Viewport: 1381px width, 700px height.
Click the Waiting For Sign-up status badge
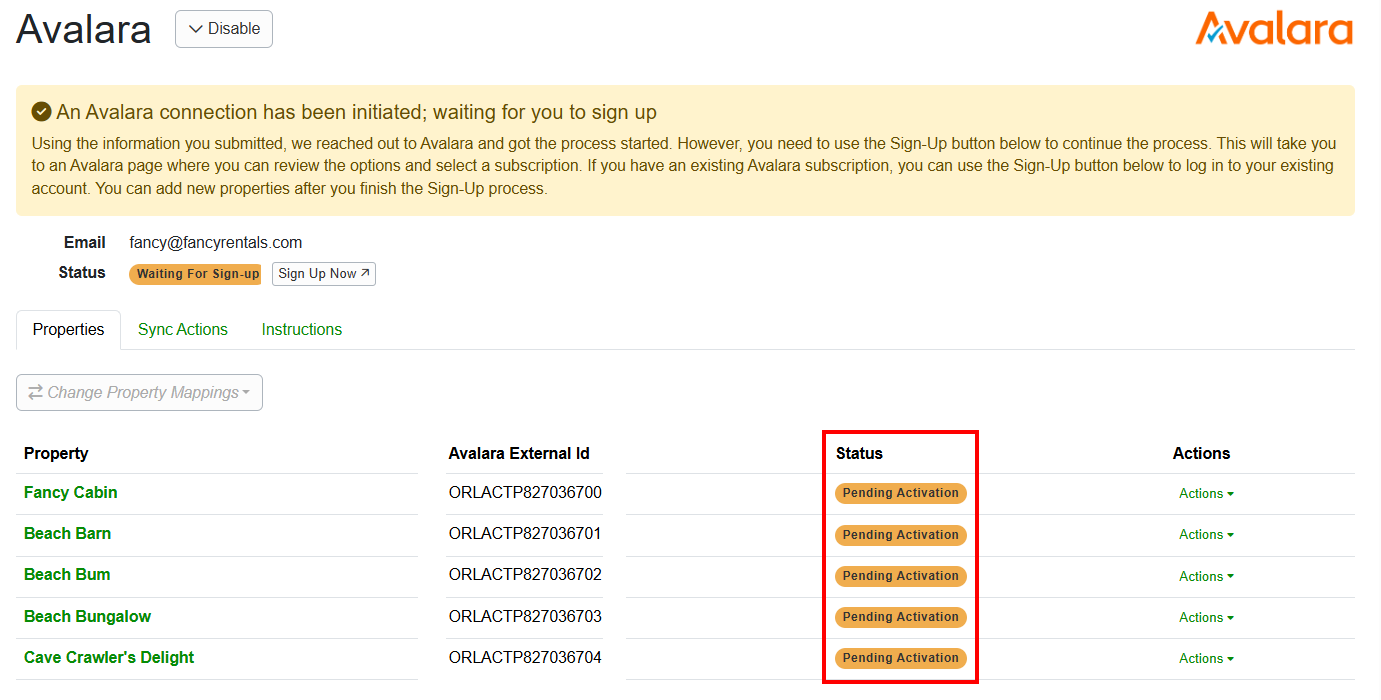click(x=195, y=272)
